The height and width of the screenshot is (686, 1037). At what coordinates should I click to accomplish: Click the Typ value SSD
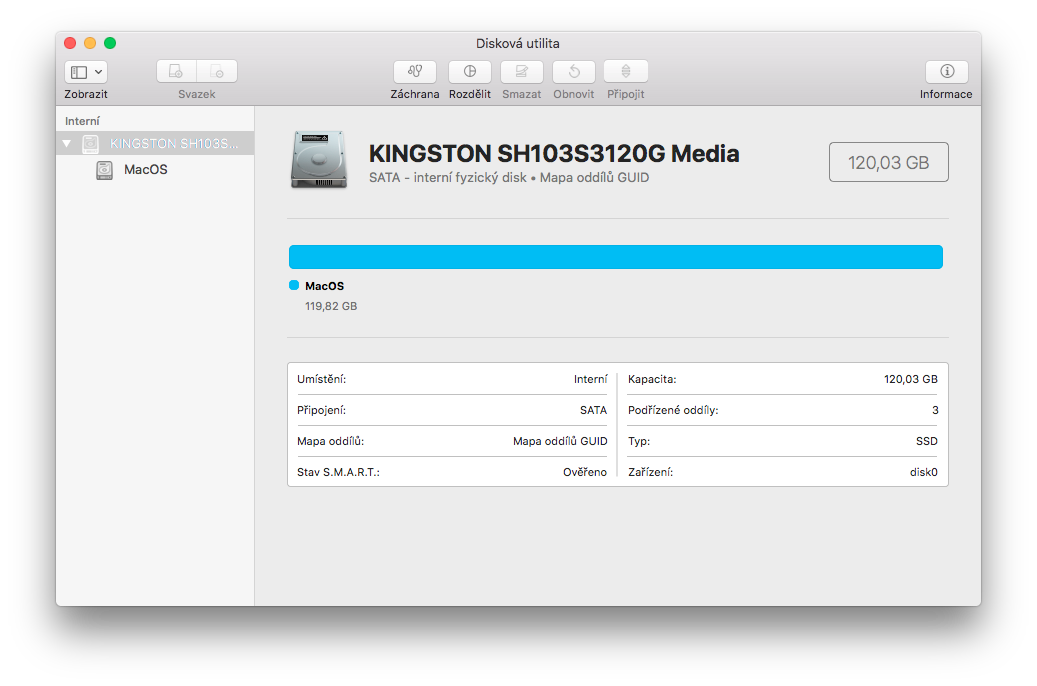[x=927, y=441]
